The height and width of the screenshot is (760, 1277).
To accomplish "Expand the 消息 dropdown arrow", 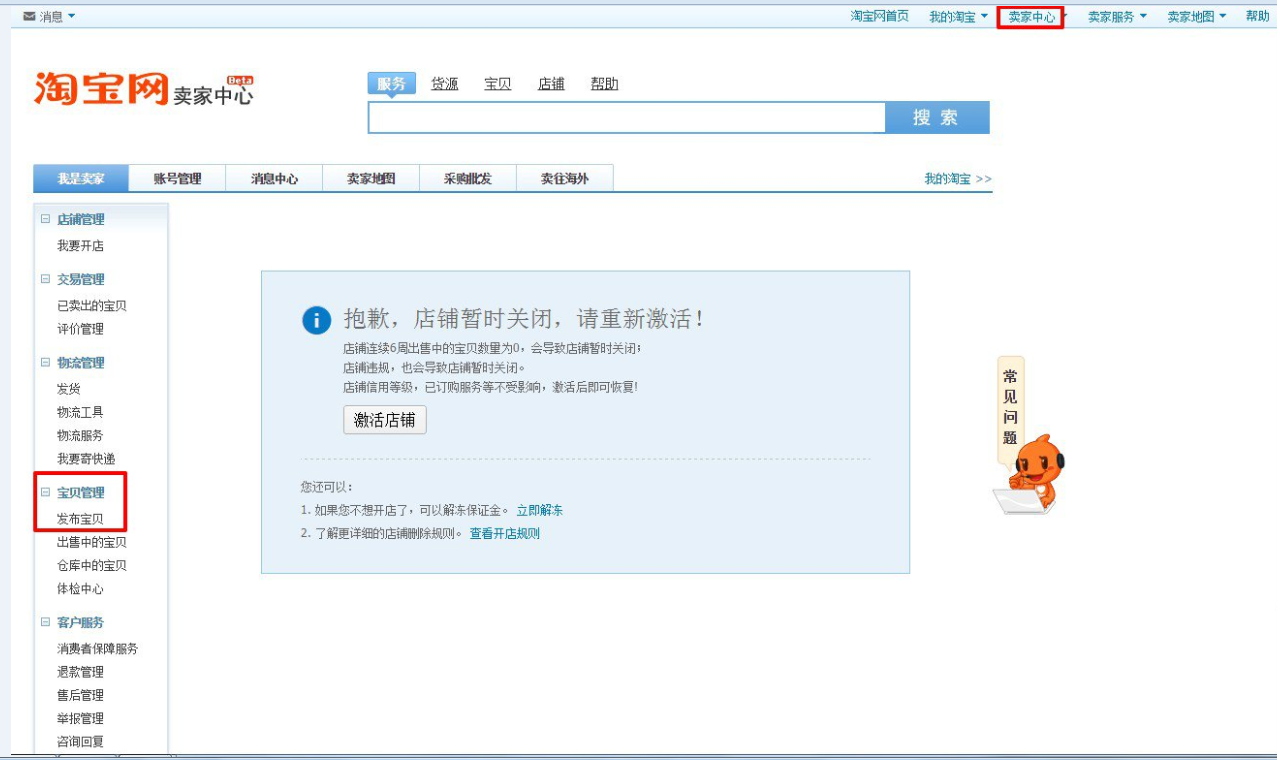I will click(x=71, y=17).
